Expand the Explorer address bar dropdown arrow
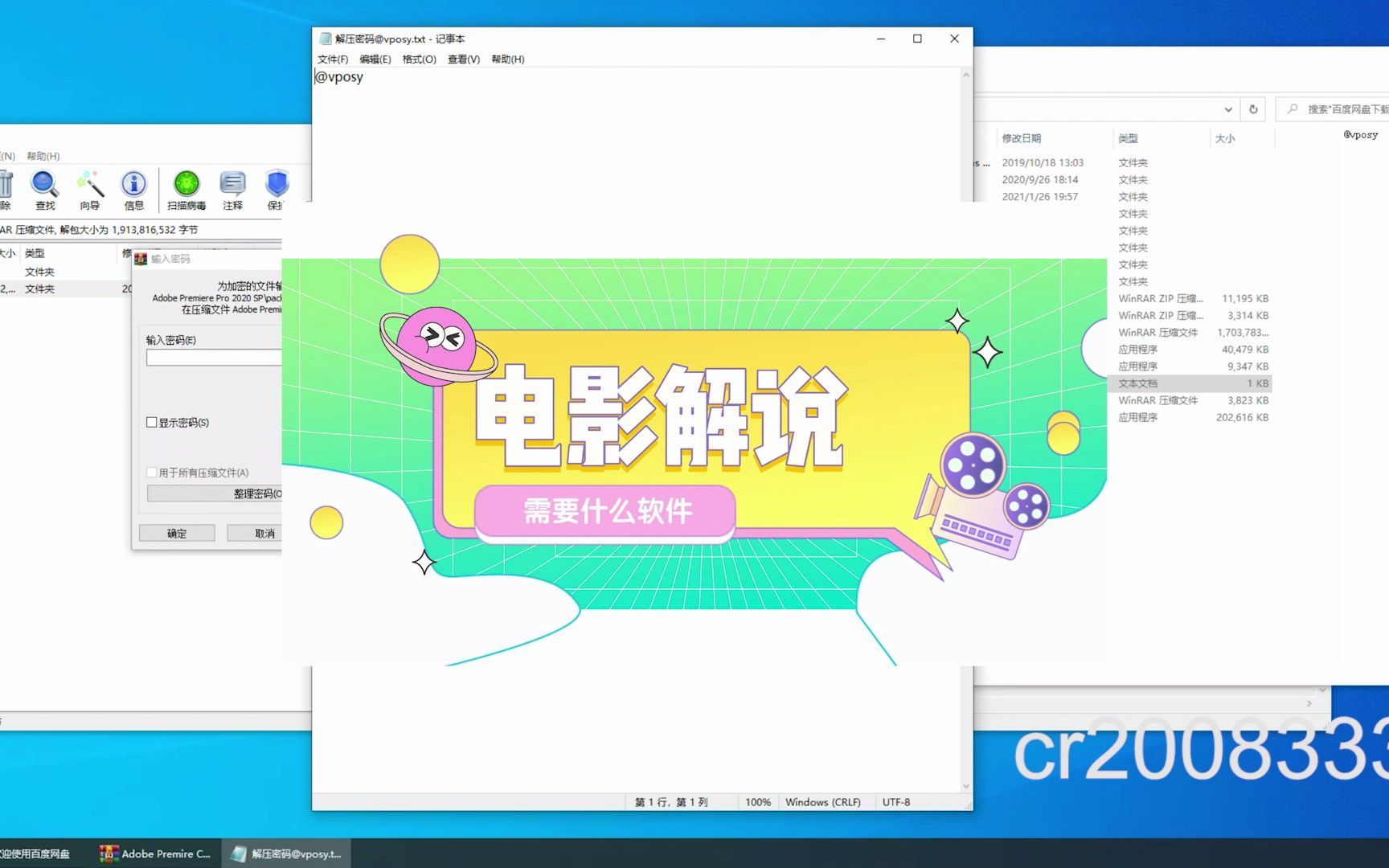Image resolution: width=1389 pixels, height=868 pixels. point(1228,109)
